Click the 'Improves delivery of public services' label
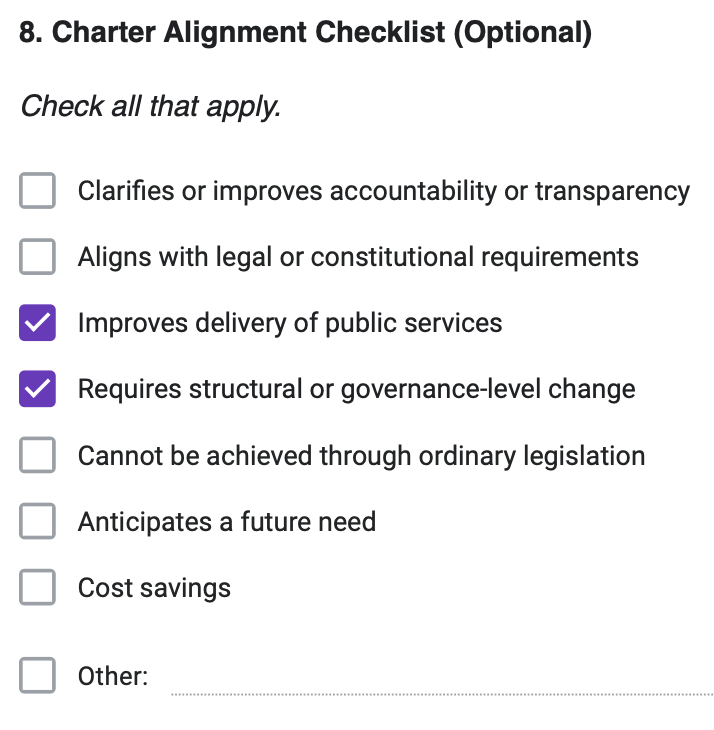714x730 pixels. (x=290, y=323)
